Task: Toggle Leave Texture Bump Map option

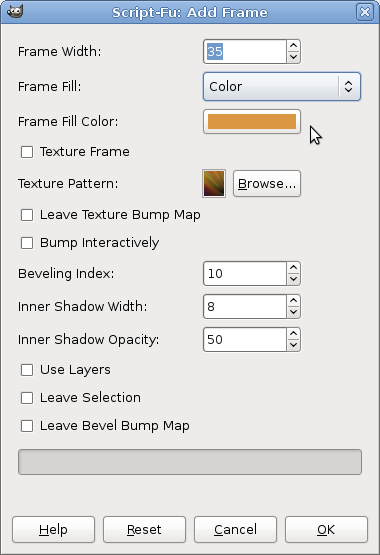Action: tap(27, 215)
